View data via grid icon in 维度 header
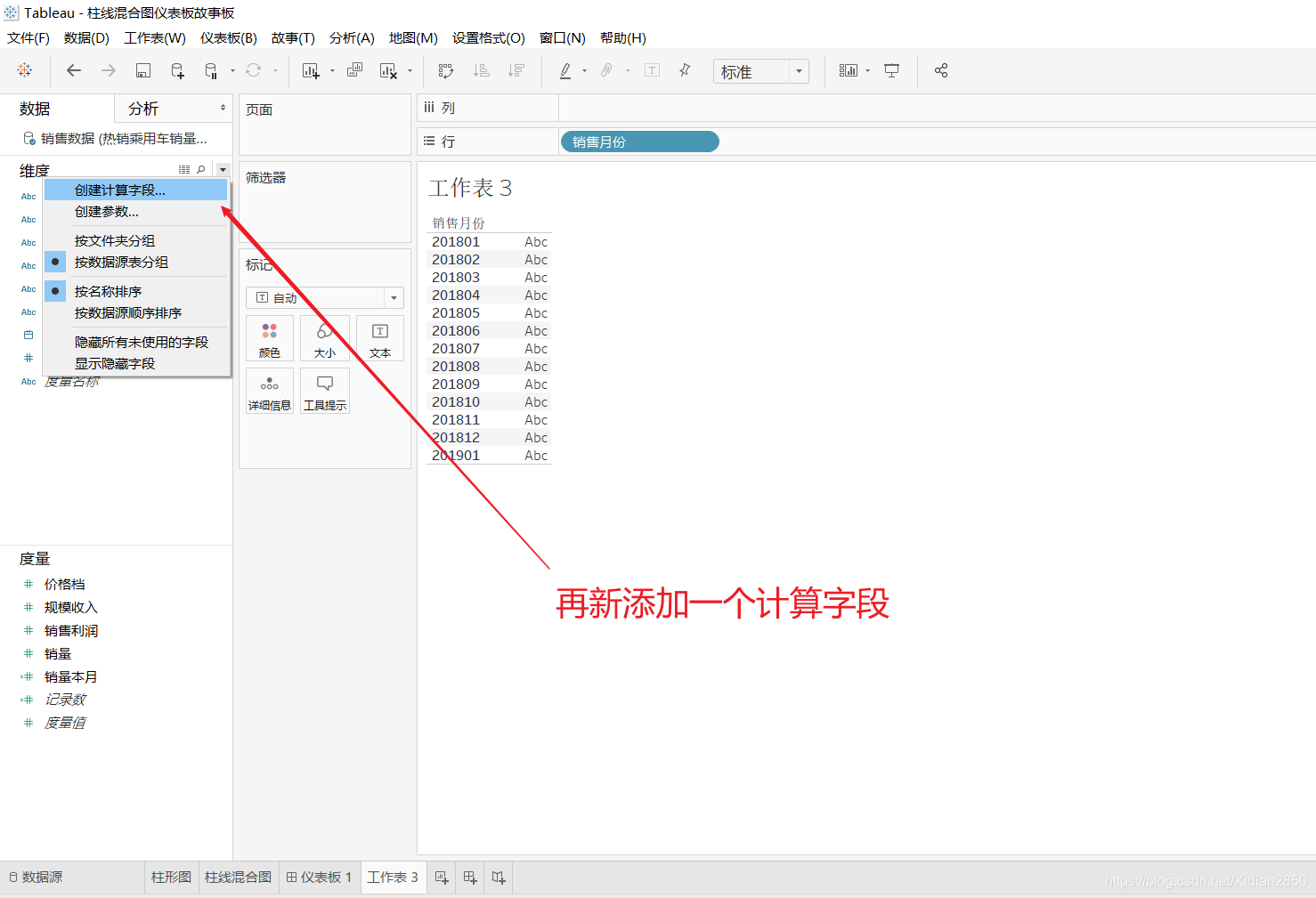The height and width of the screenshot is (898, 1316). [184, 169]
